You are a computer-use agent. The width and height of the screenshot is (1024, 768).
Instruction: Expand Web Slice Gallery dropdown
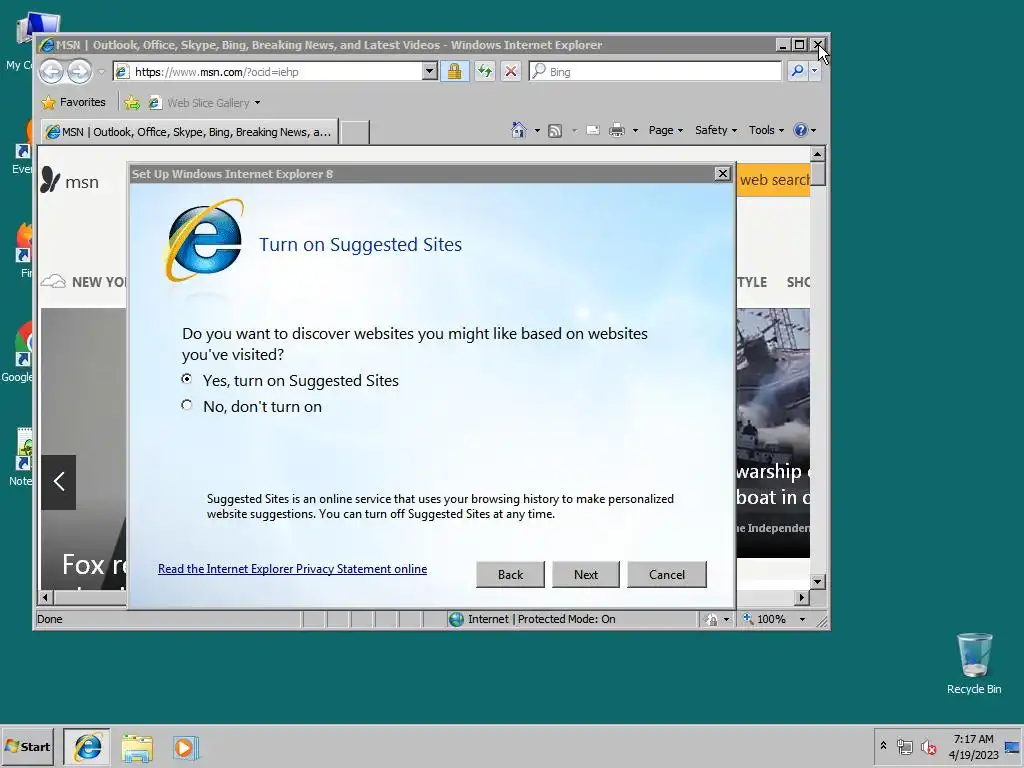[257, 103]
